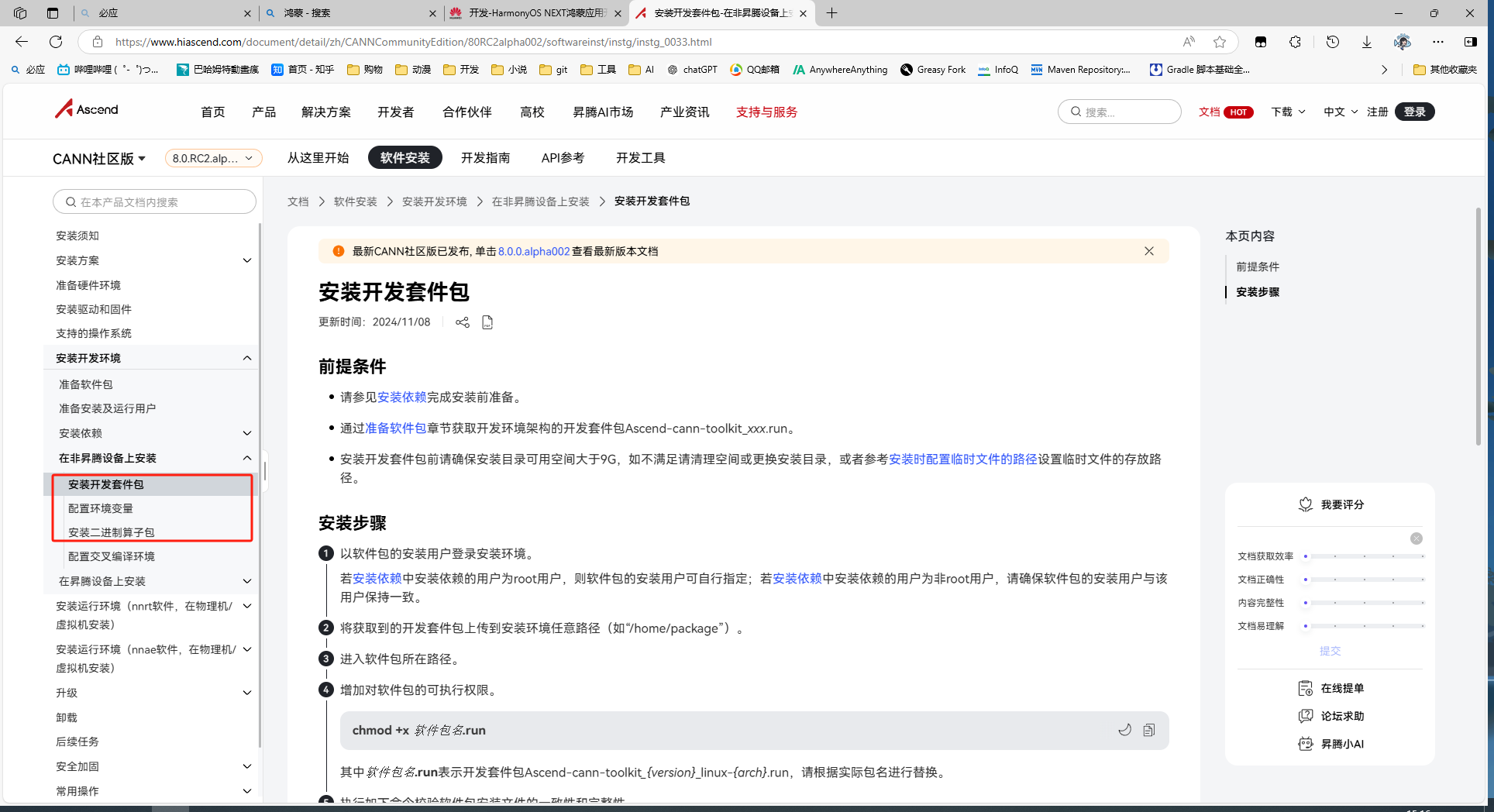Open 支持与服务 in top menu

[766, 112]
